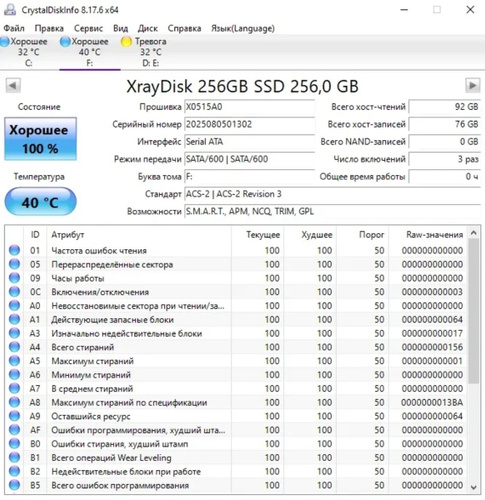Viewport: 485px width, 500px height.
Task: Open the Правка menu
Action: (49, 28)
